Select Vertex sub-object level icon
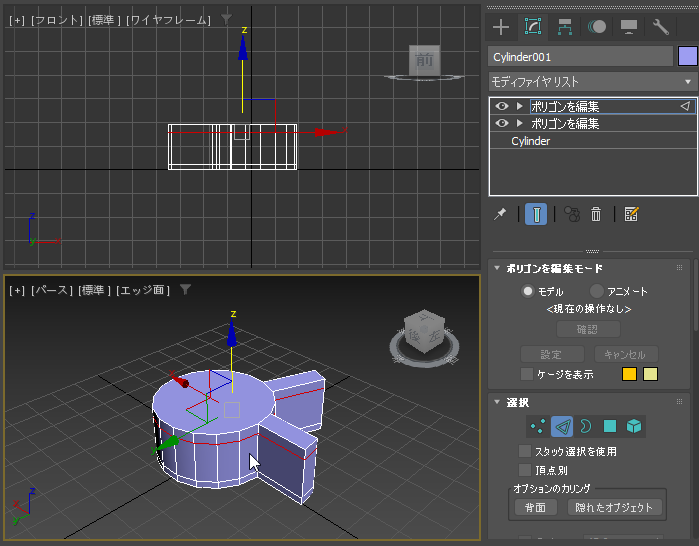This screenshot has height=546, width=699. point(538,427)
